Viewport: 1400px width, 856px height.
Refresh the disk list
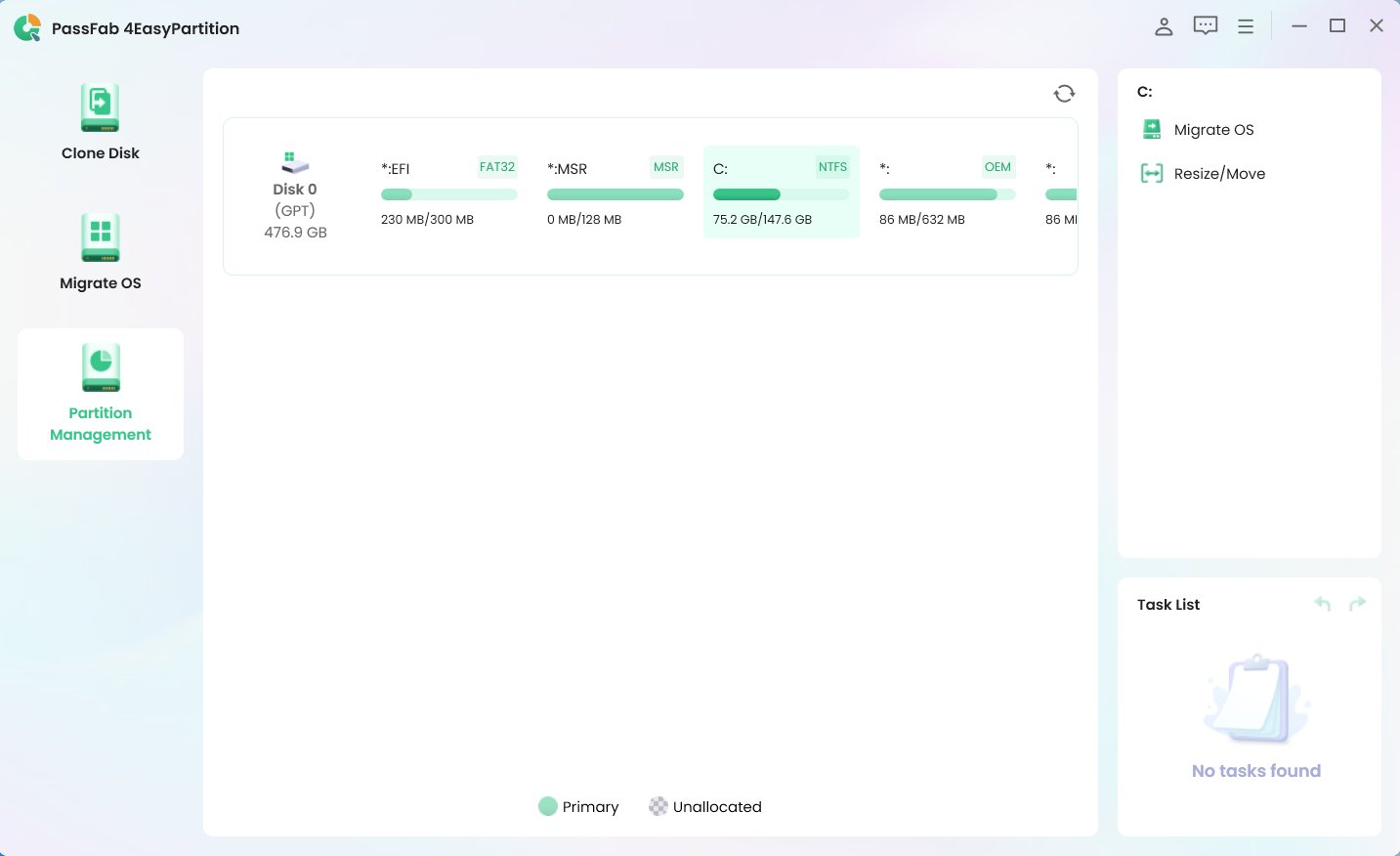coord(1064,93)
